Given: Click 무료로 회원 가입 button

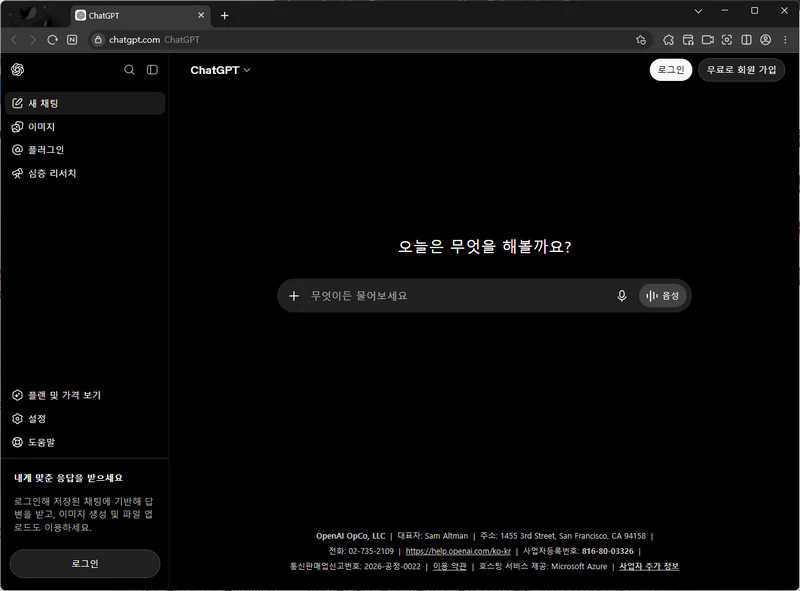Looking at the screenshot, I should pos(741,70).
